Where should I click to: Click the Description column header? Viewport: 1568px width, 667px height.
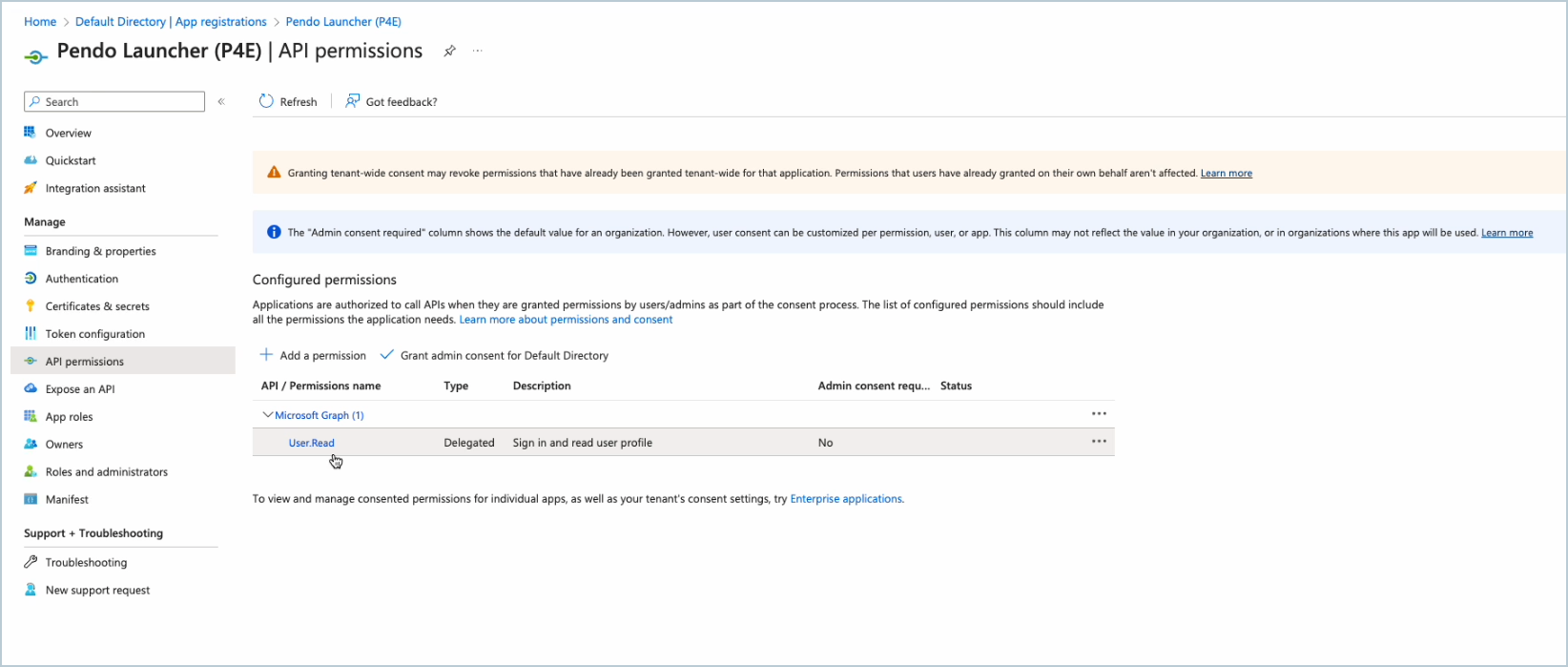[542, 386]
